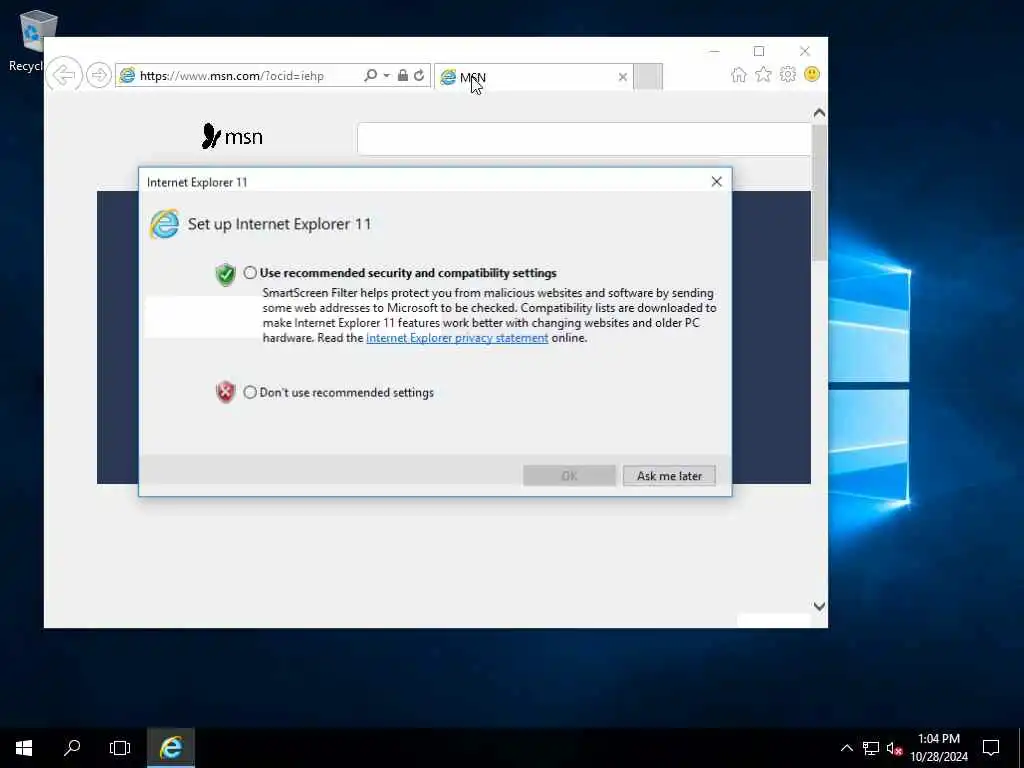Image resolution: width=1024 pixels, height=768 pixels.
Task: Refresh the page with the reload icon
Action: 419,75
